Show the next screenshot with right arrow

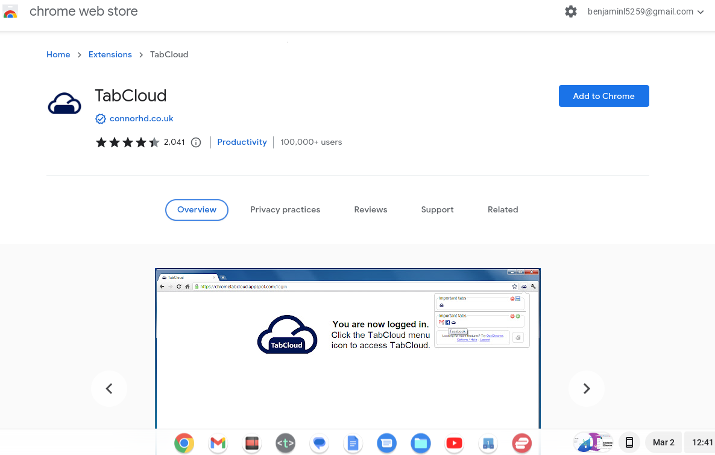tap(586, 388)
